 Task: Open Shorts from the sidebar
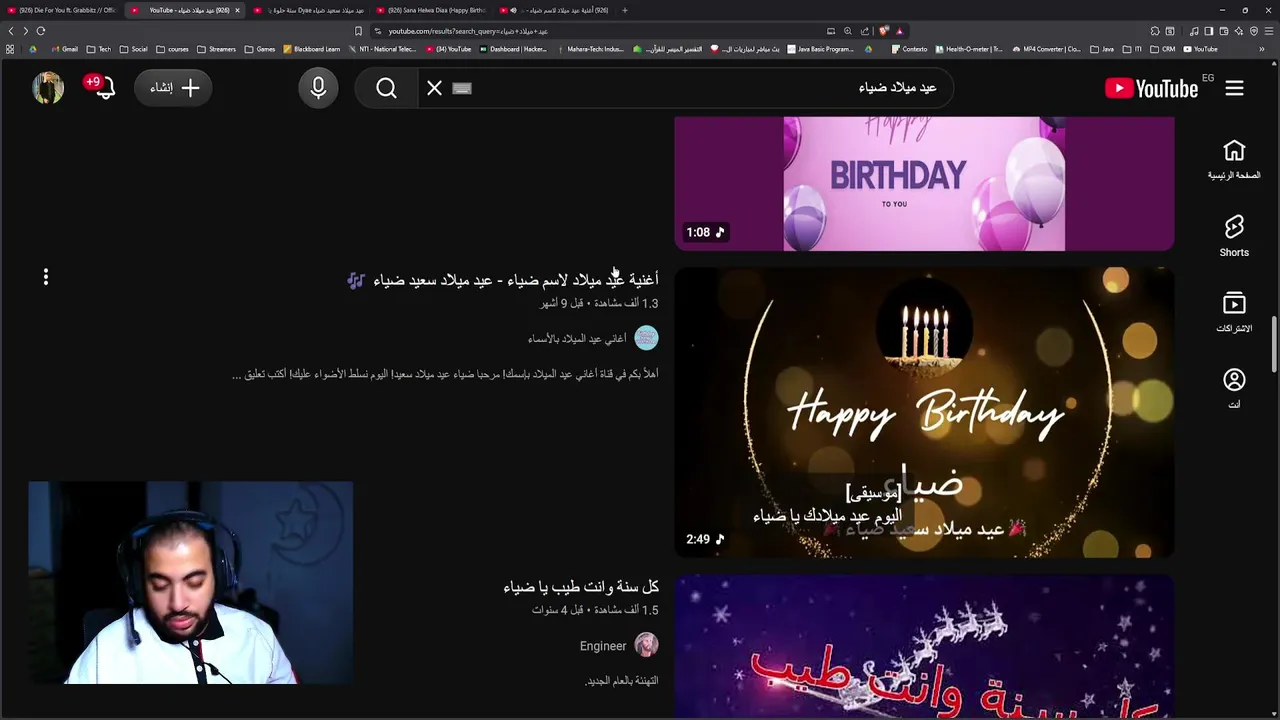point(1234,236)
